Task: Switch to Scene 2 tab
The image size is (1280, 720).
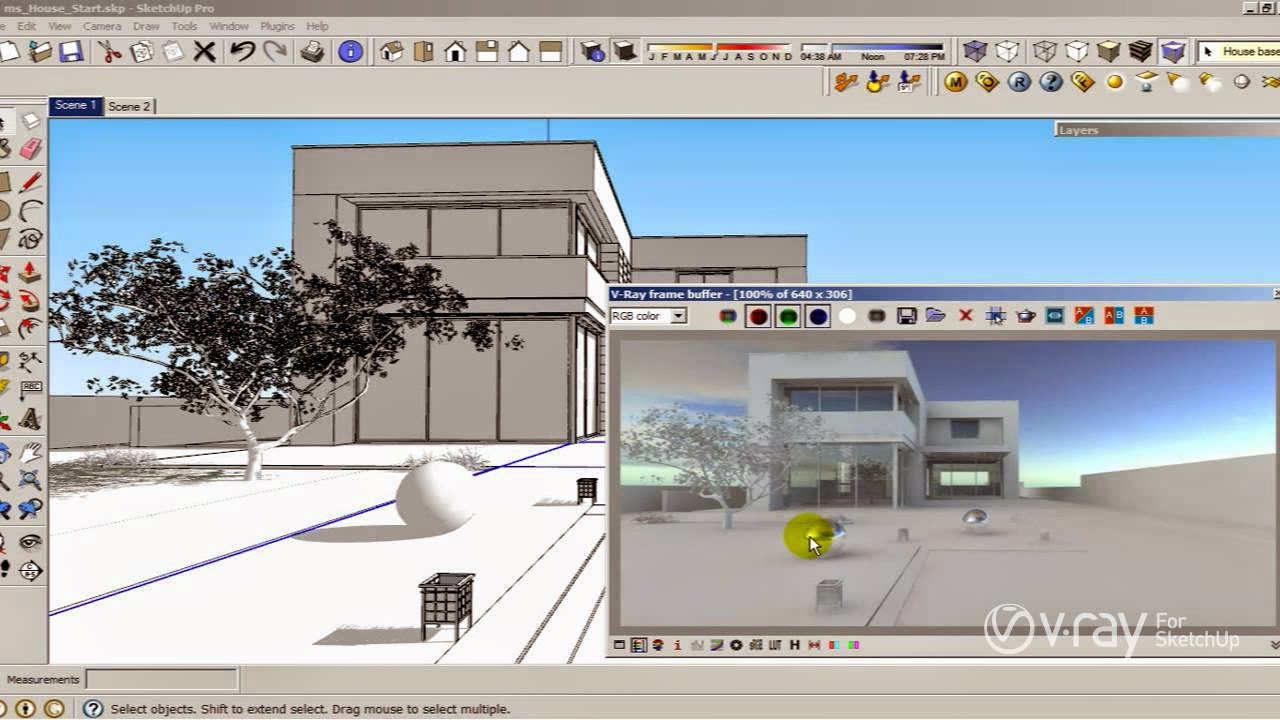Action: click(x=129, y=106)
